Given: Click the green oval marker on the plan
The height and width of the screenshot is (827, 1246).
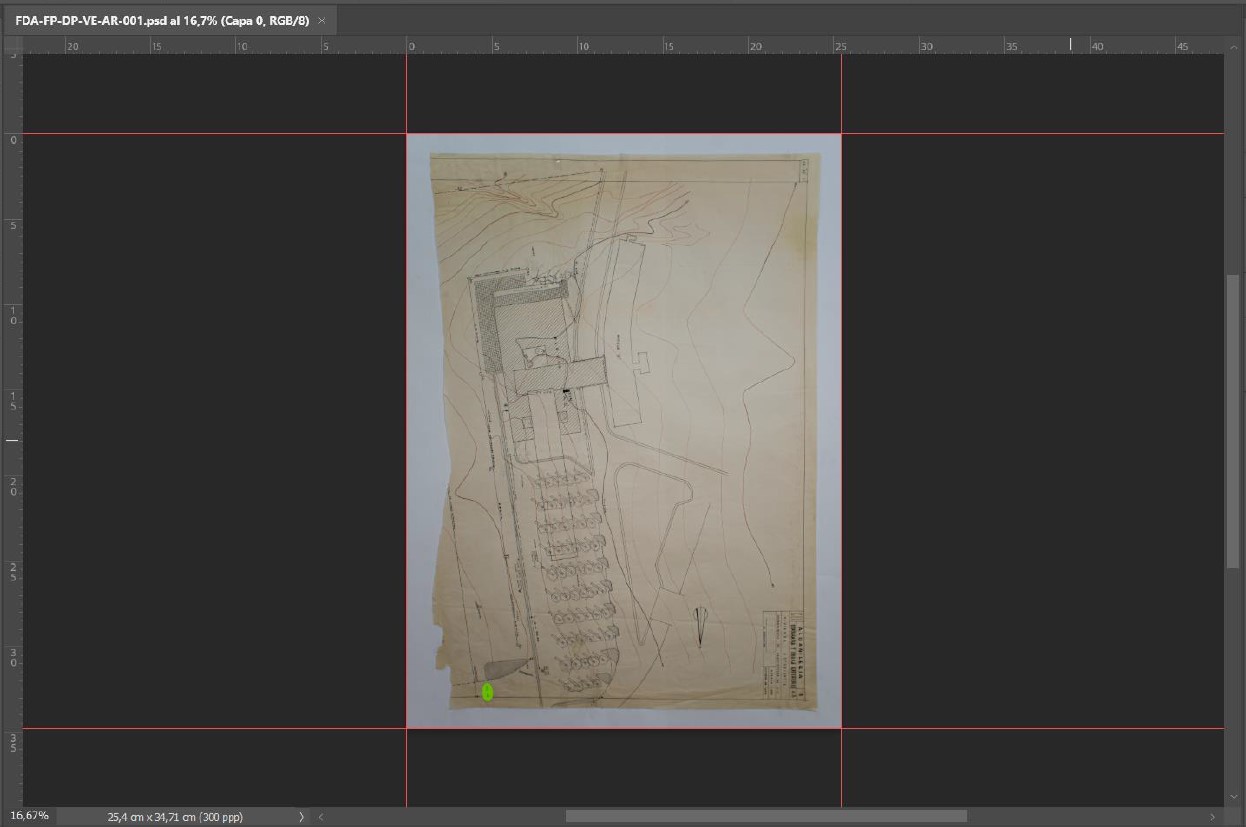Looking at the screenshot, I should click(488, 691).
